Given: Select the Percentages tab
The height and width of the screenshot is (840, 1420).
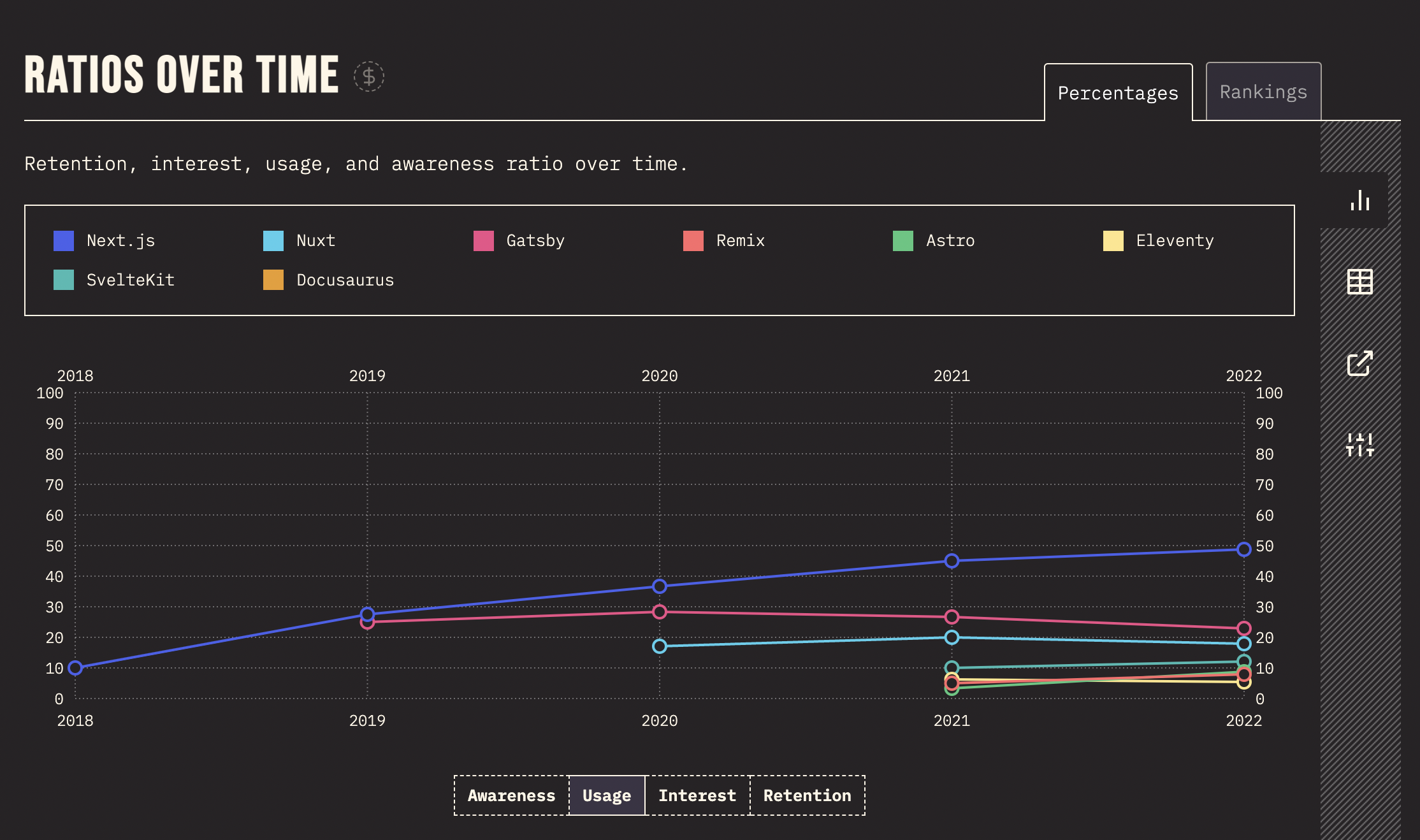Looking at the screenshot, I should pos(1118,92).
